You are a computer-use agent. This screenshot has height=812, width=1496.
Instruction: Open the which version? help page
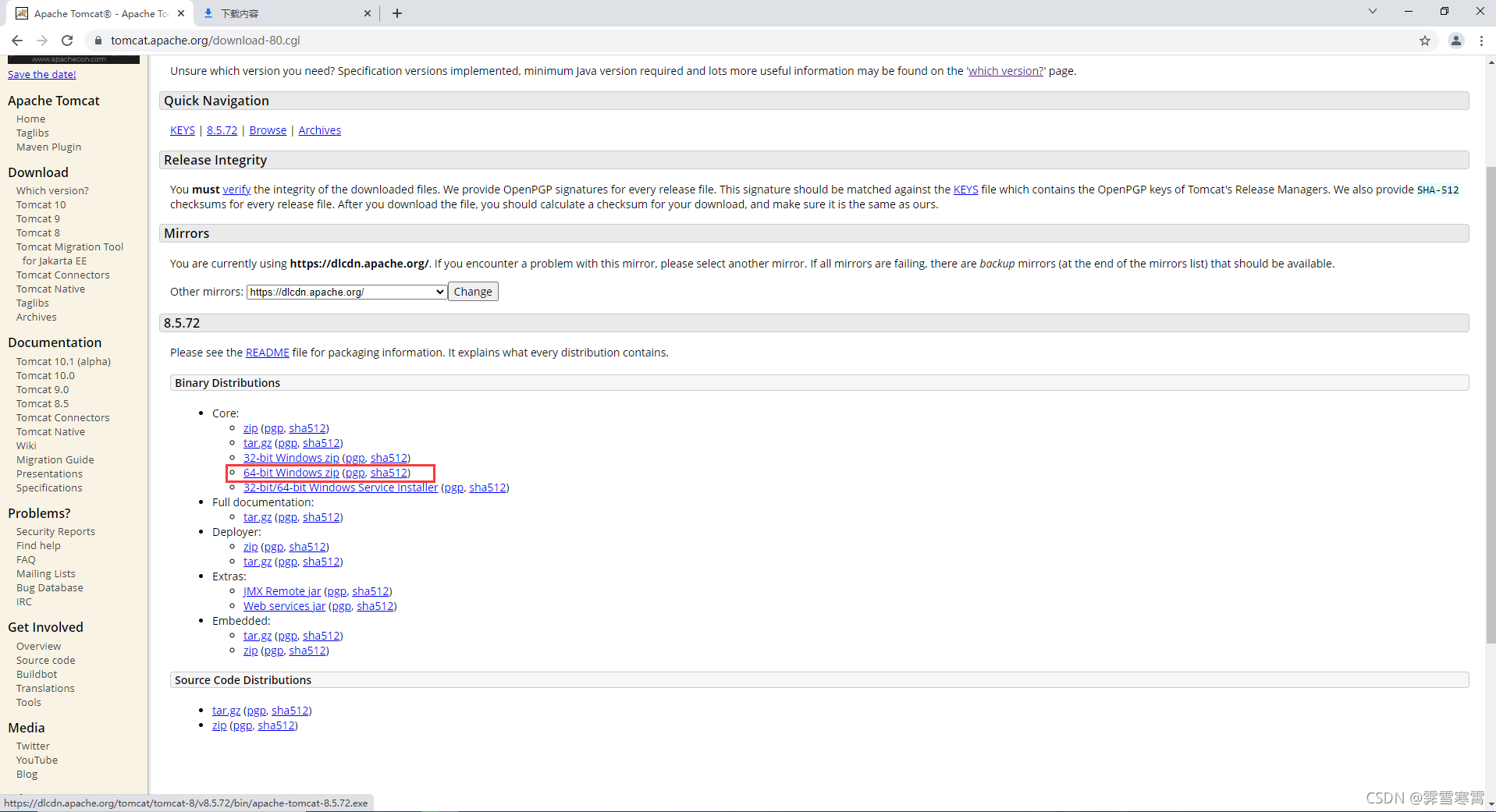1005,70
